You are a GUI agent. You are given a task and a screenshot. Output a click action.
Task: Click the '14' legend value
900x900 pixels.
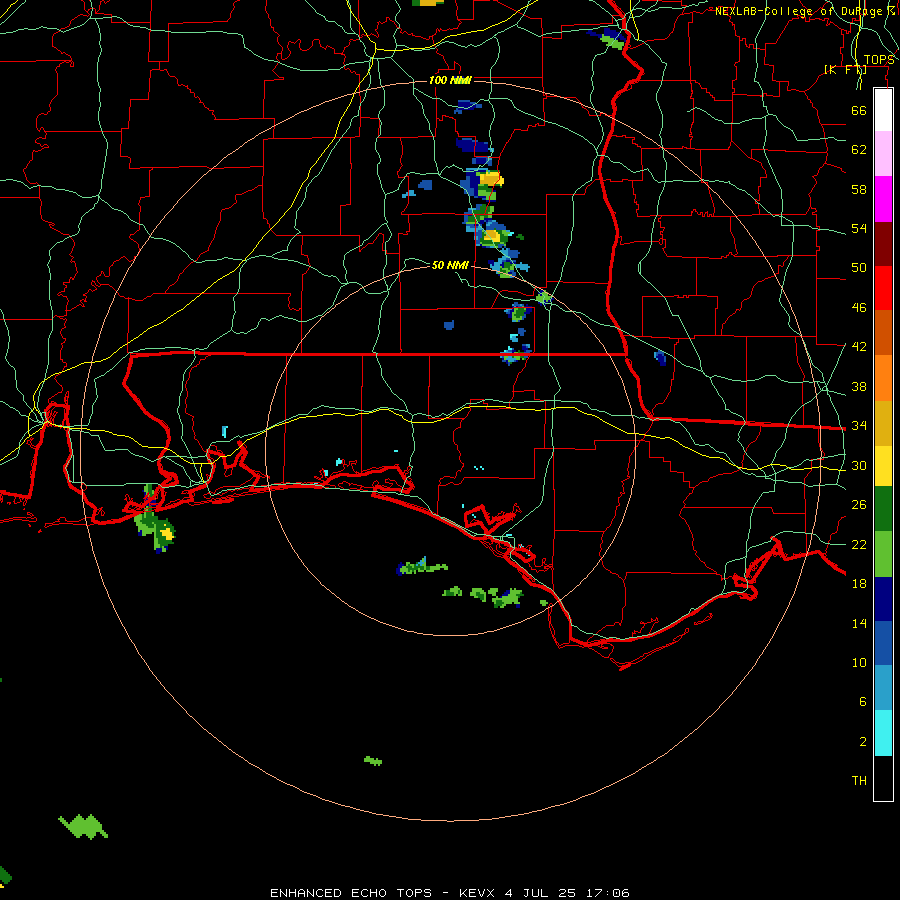click(859, 623)
